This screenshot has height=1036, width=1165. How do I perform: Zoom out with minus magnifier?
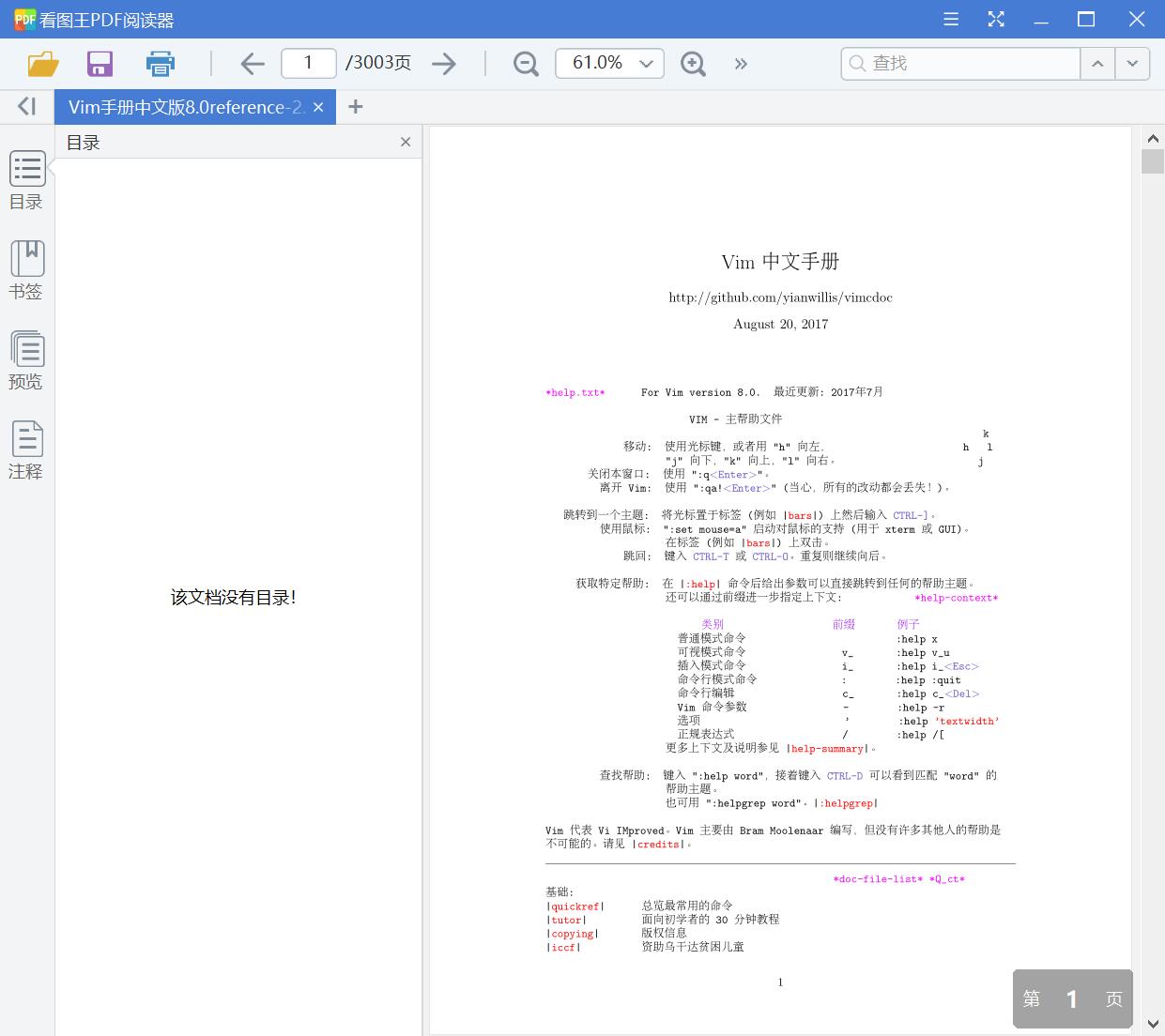click(x=526, y=64)
